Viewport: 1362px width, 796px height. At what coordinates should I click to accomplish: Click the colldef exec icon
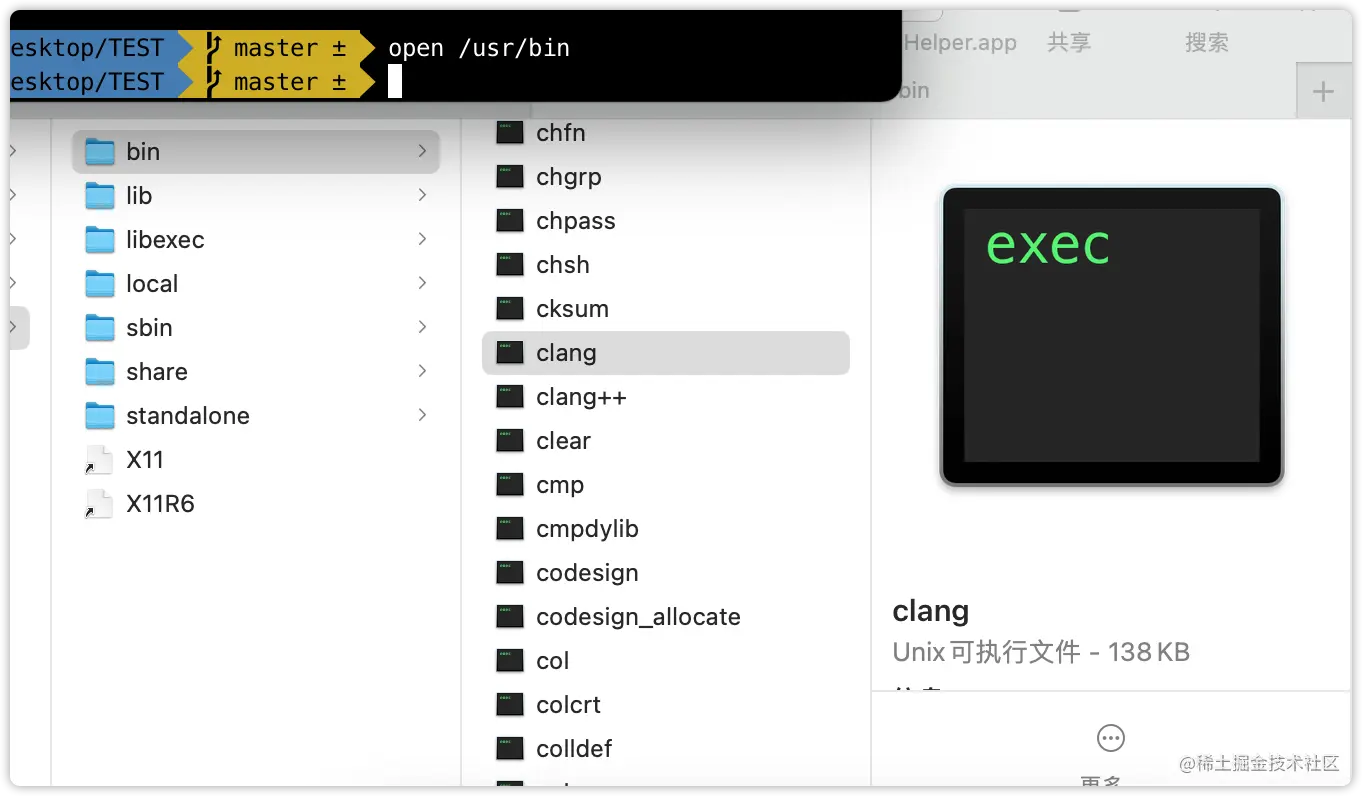click(510, 749)
